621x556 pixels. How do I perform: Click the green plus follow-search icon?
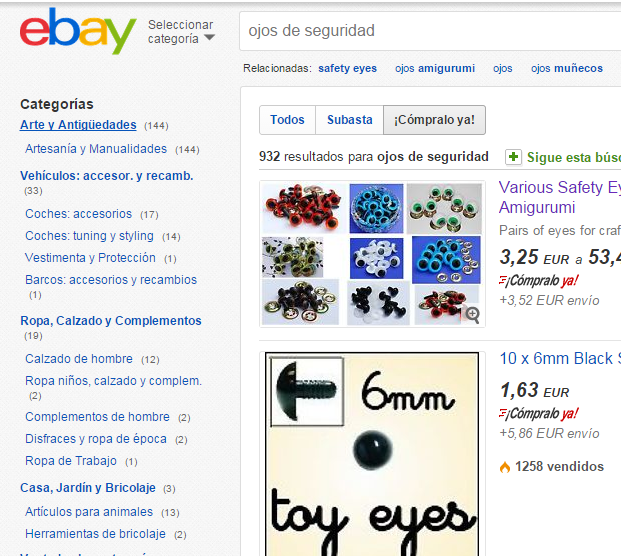coord(513,157)
